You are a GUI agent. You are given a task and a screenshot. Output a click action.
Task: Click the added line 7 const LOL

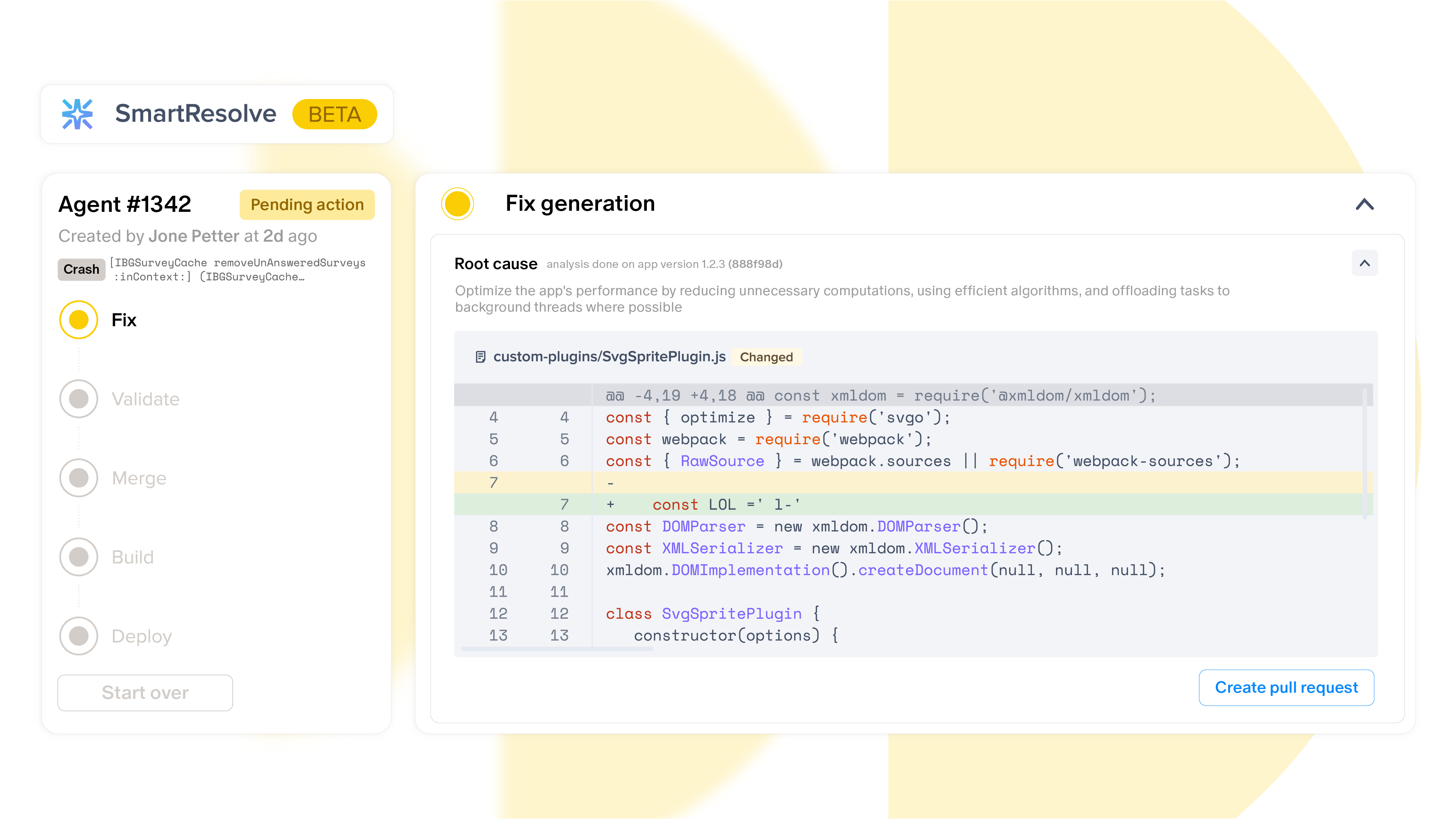(726, 505)
